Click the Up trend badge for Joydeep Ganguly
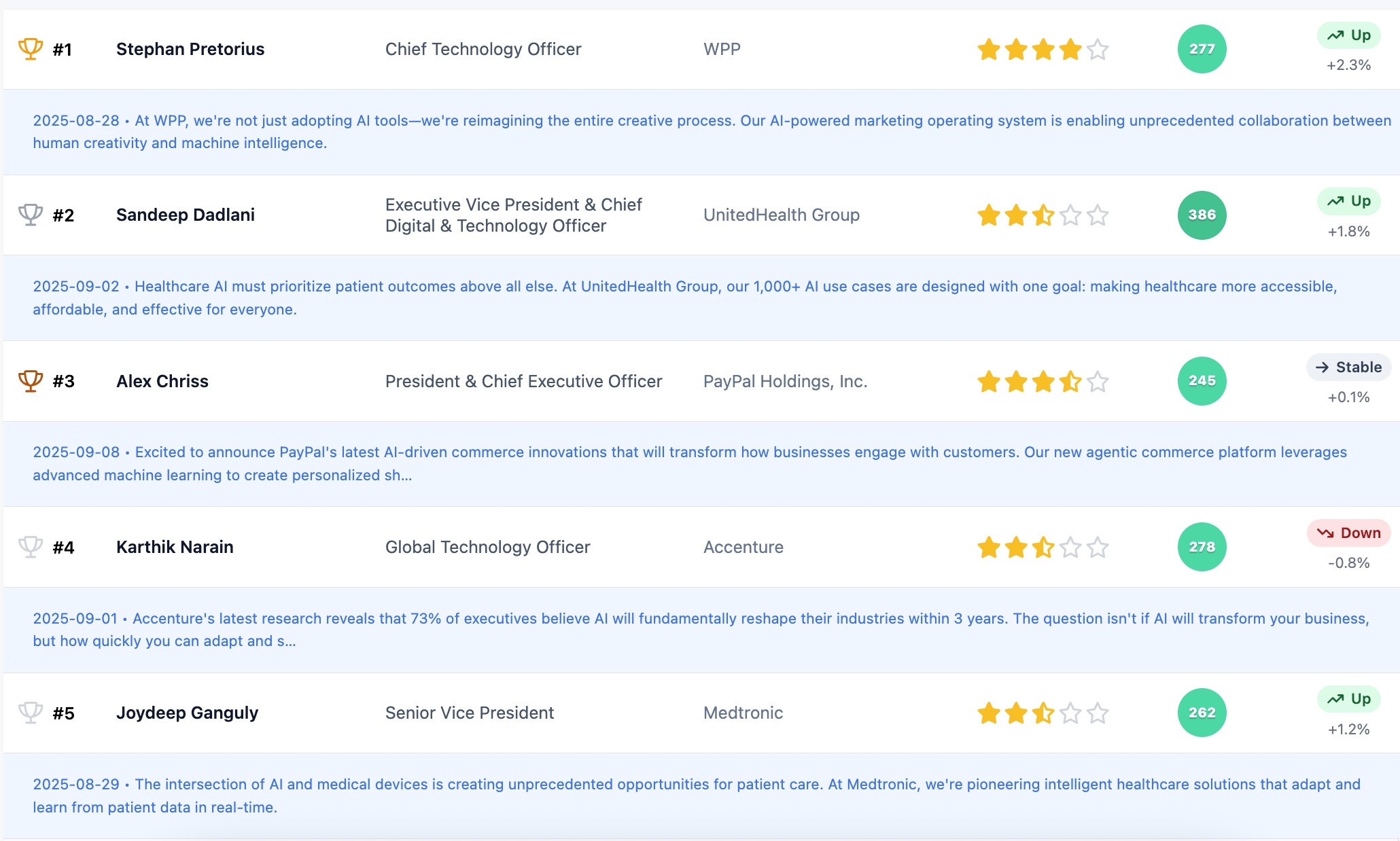 click(x=1348, y=699)
